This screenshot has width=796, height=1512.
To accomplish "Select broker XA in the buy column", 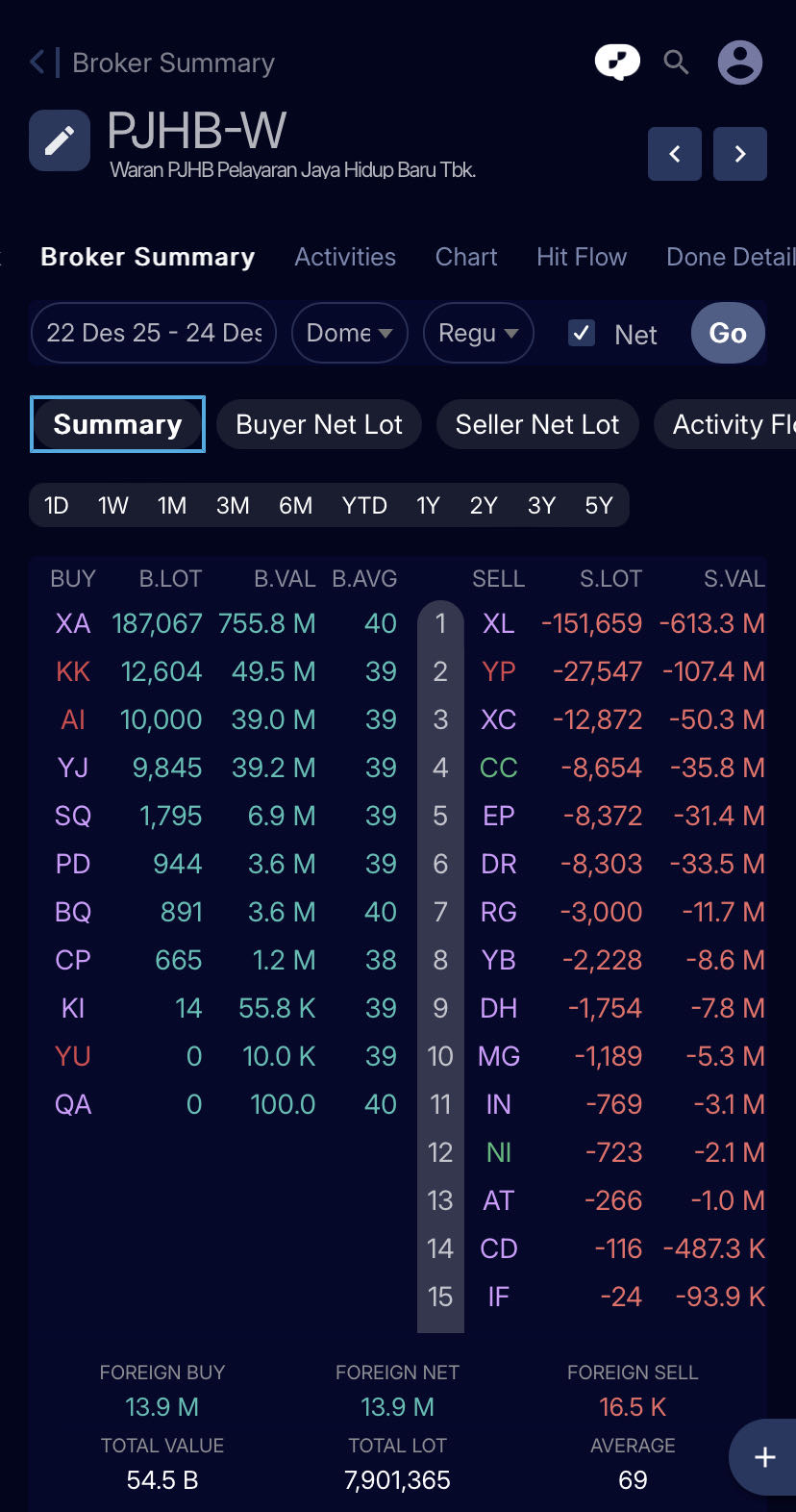I will 73,623.
